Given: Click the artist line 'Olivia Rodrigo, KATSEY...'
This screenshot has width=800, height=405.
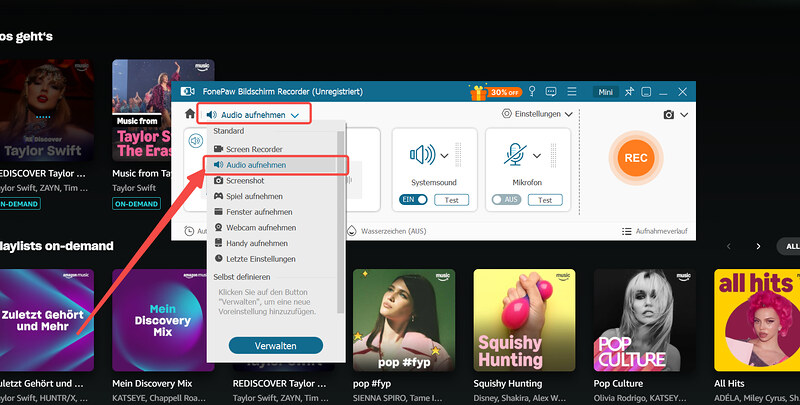Looking at the screenshot, I should pyautogui.click(x=640, y=398).
